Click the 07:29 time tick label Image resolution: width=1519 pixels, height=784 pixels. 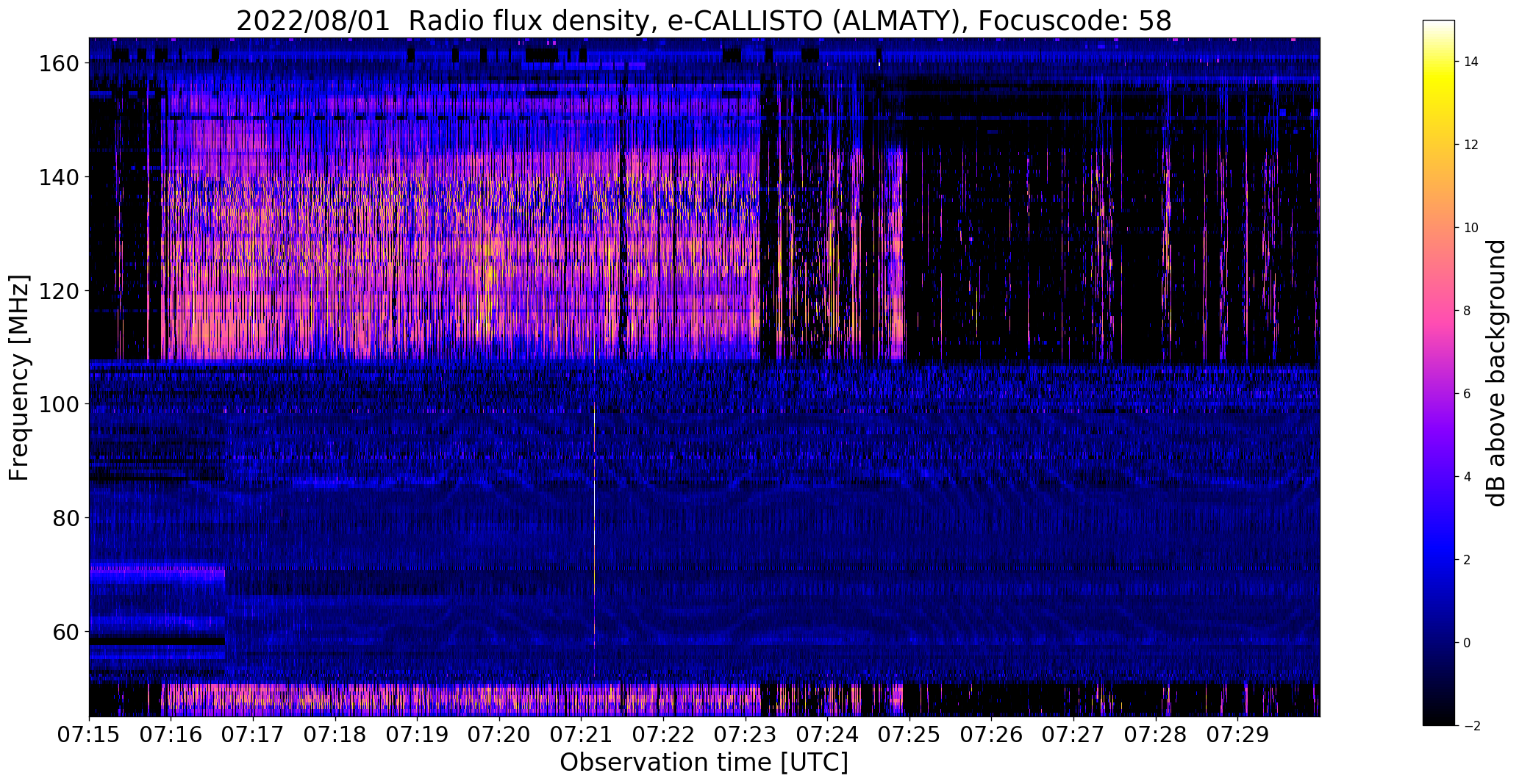[1237, 735]
